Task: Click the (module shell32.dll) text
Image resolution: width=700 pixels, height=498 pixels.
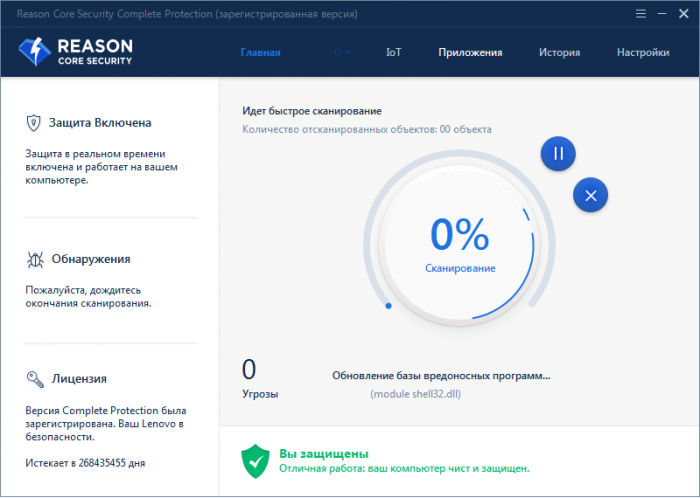Action: pyautogui.click(x=416, y=394)
